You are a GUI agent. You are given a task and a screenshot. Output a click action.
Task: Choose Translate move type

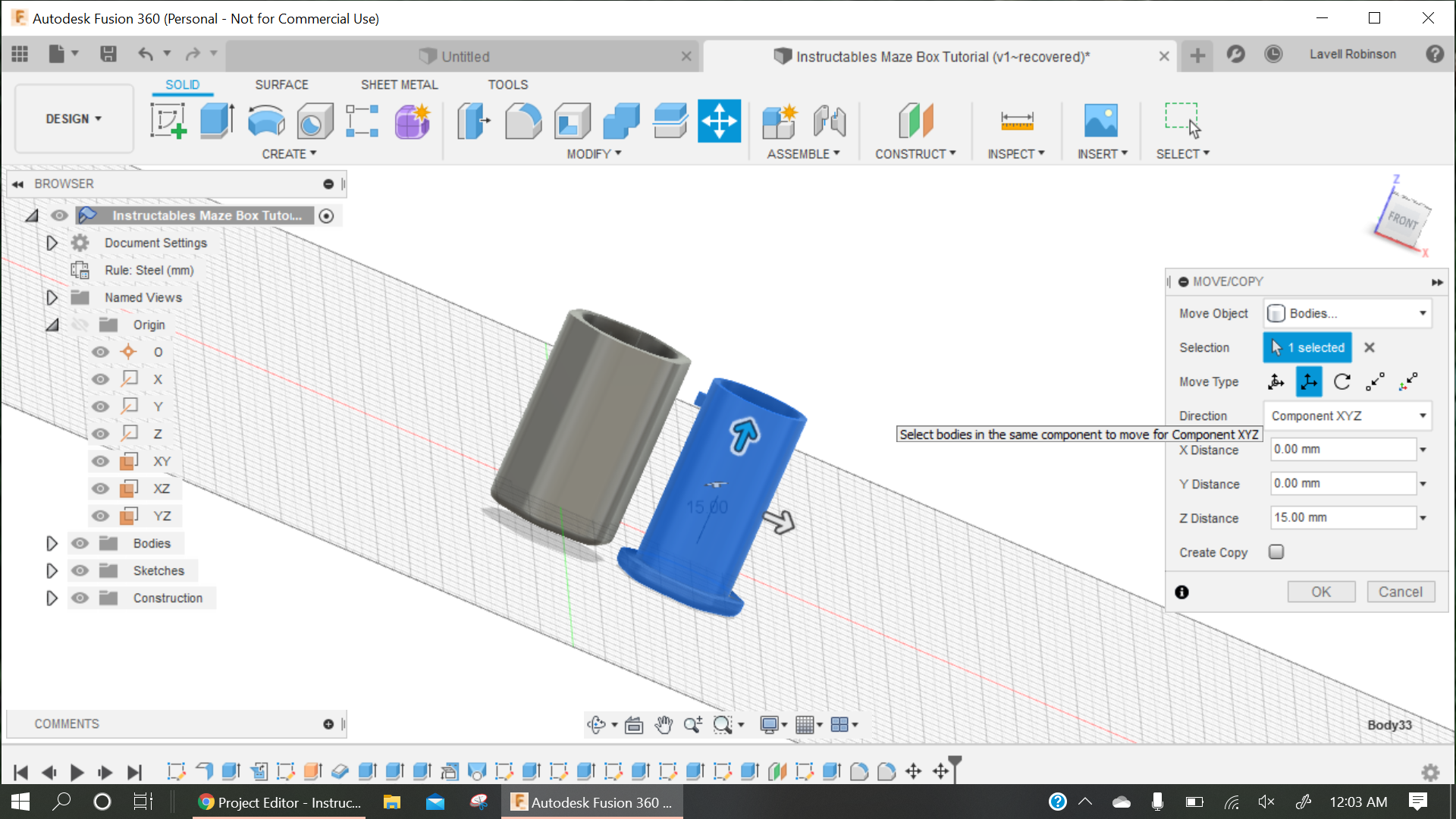pyautogui.click(x=1309, y=381)
